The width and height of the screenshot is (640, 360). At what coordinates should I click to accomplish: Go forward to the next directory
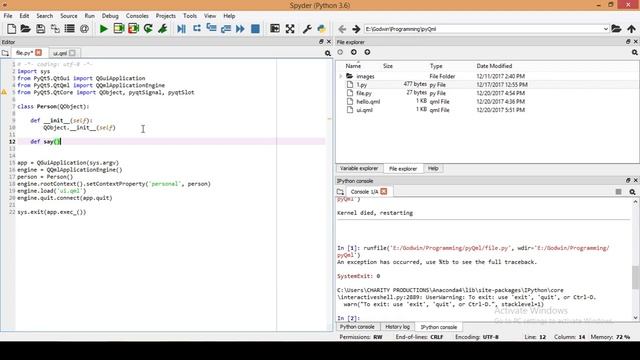(x=356, y=29)
